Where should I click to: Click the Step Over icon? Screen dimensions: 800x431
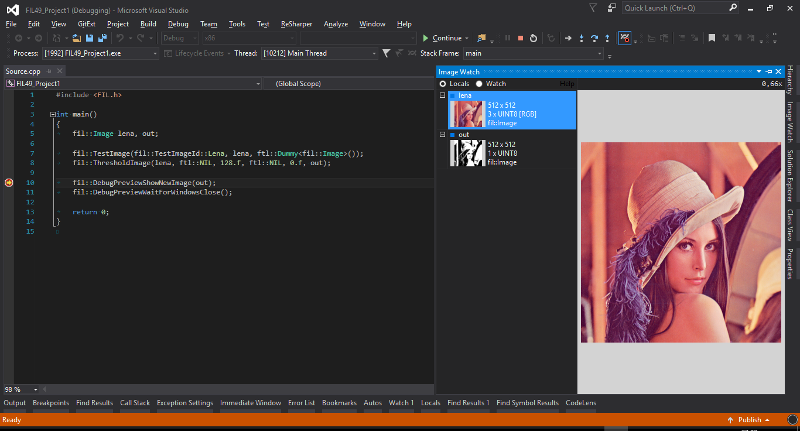[x=594, y=38]
